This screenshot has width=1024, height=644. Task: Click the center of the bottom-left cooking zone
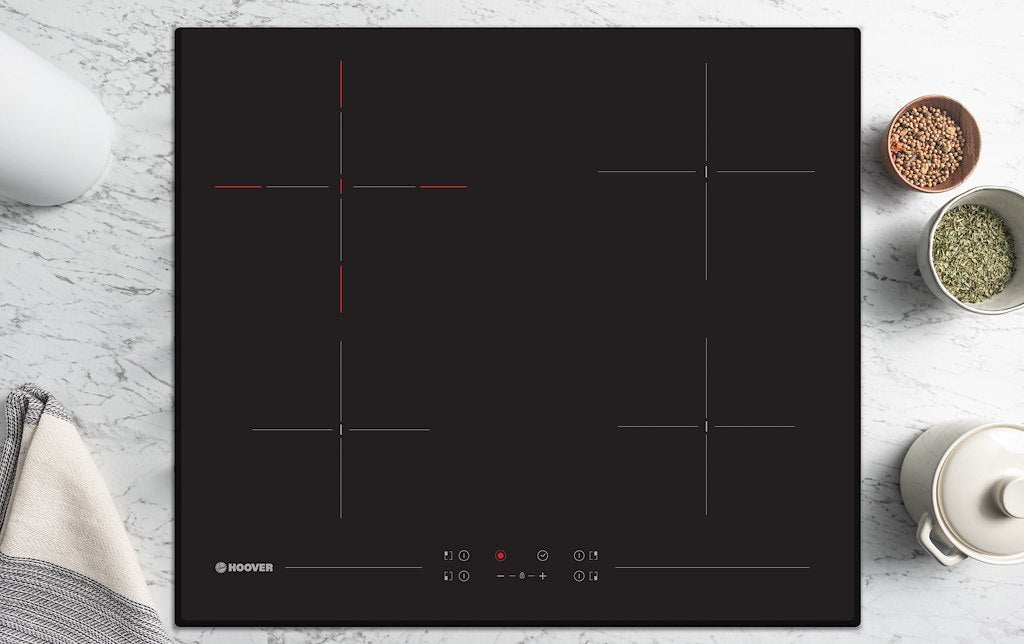[x=341, y=429]
